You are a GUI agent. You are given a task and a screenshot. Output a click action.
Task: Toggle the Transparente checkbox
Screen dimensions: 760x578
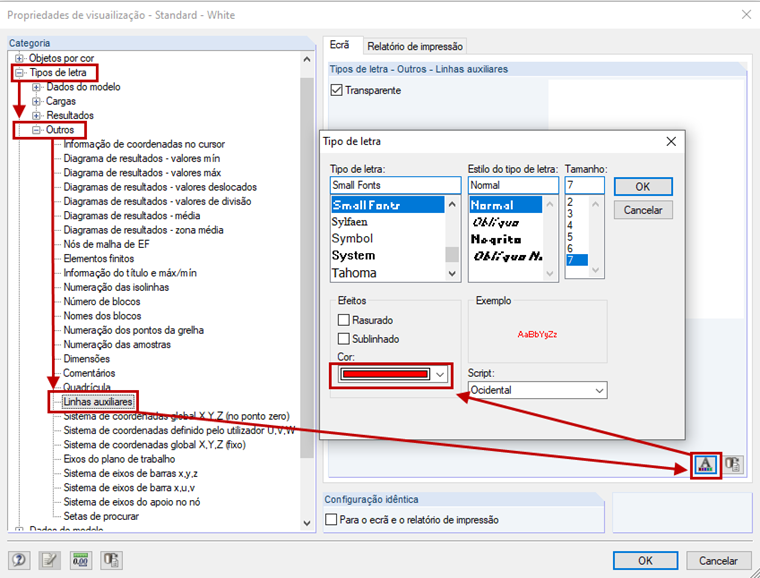tap(336, 90)
